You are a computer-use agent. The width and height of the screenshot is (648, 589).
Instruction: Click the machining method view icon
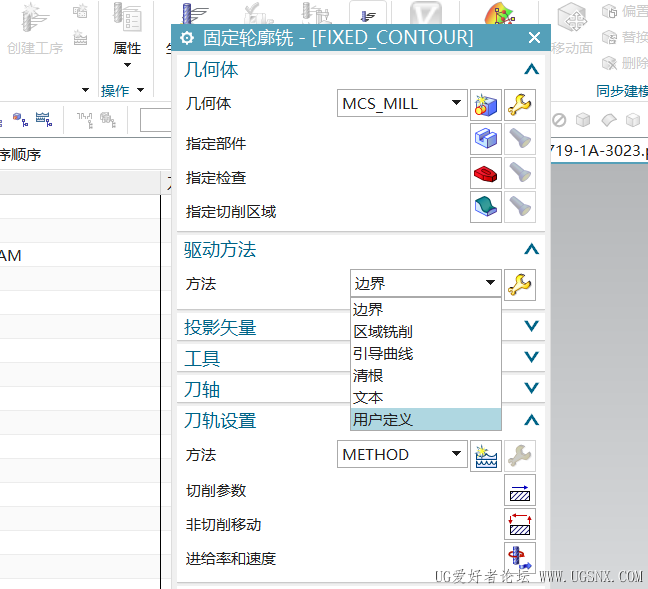[44, 119]
